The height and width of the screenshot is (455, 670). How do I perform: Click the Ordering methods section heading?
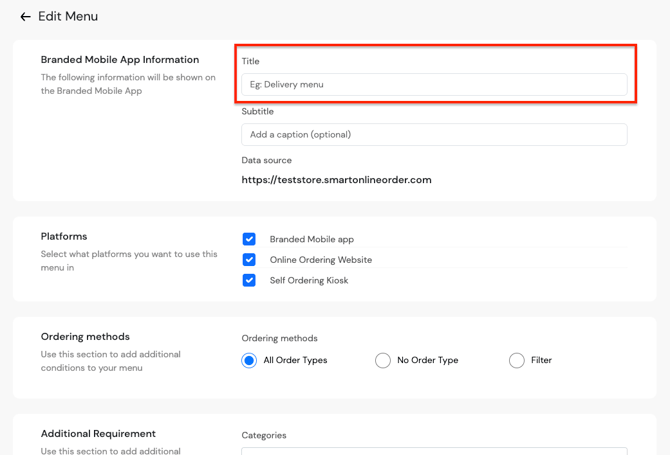tap(85, 337)
